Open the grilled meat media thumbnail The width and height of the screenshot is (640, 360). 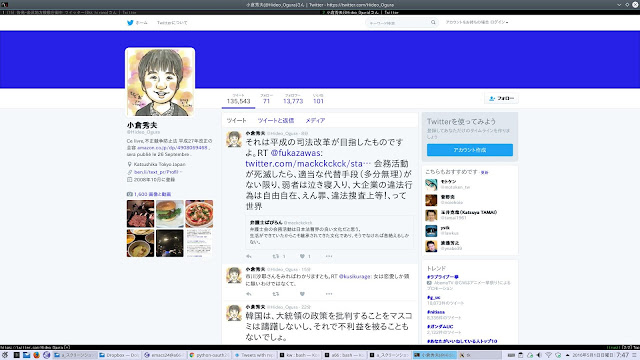pyautogui.click(x=140, y=213)
